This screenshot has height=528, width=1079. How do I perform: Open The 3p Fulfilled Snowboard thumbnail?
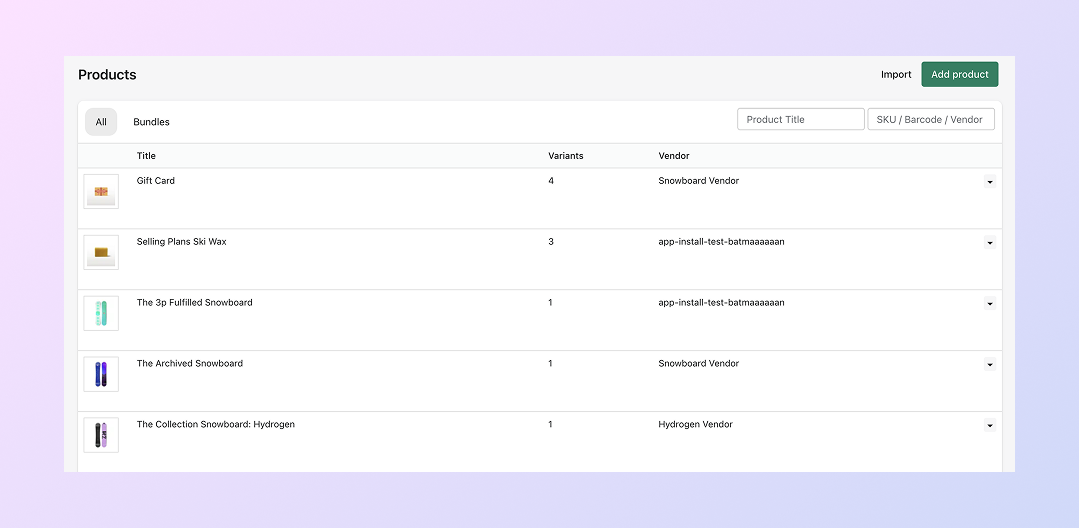[101, 313]
